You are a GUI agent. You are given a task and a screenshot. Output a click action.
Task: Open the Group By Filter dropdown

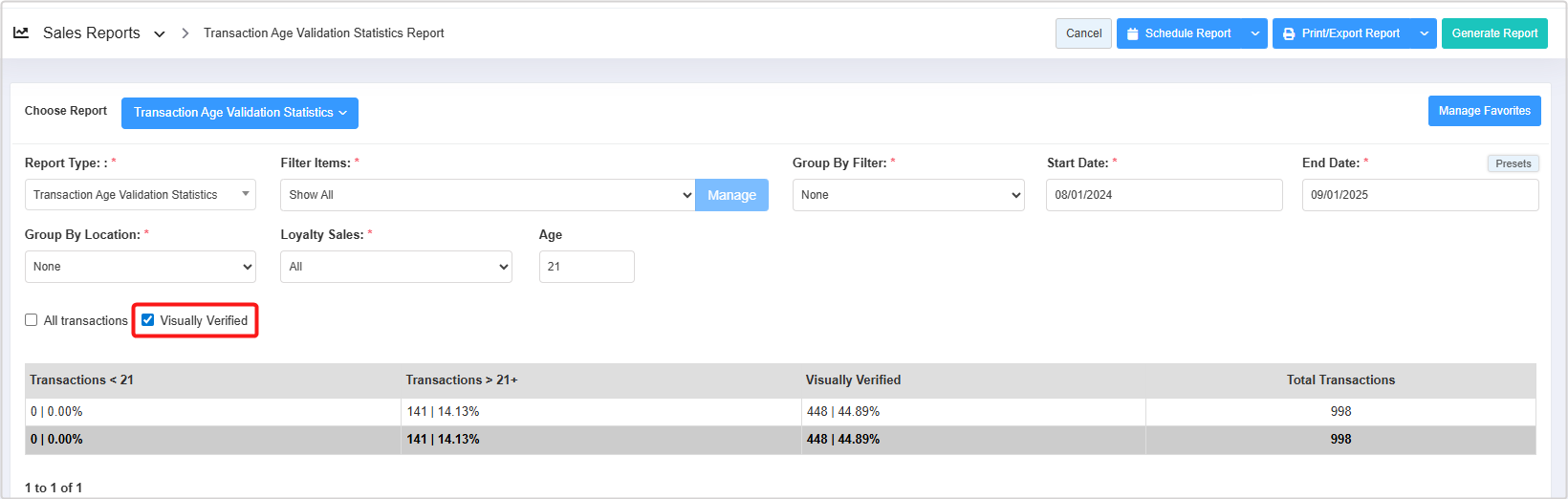tap(907, 195)
